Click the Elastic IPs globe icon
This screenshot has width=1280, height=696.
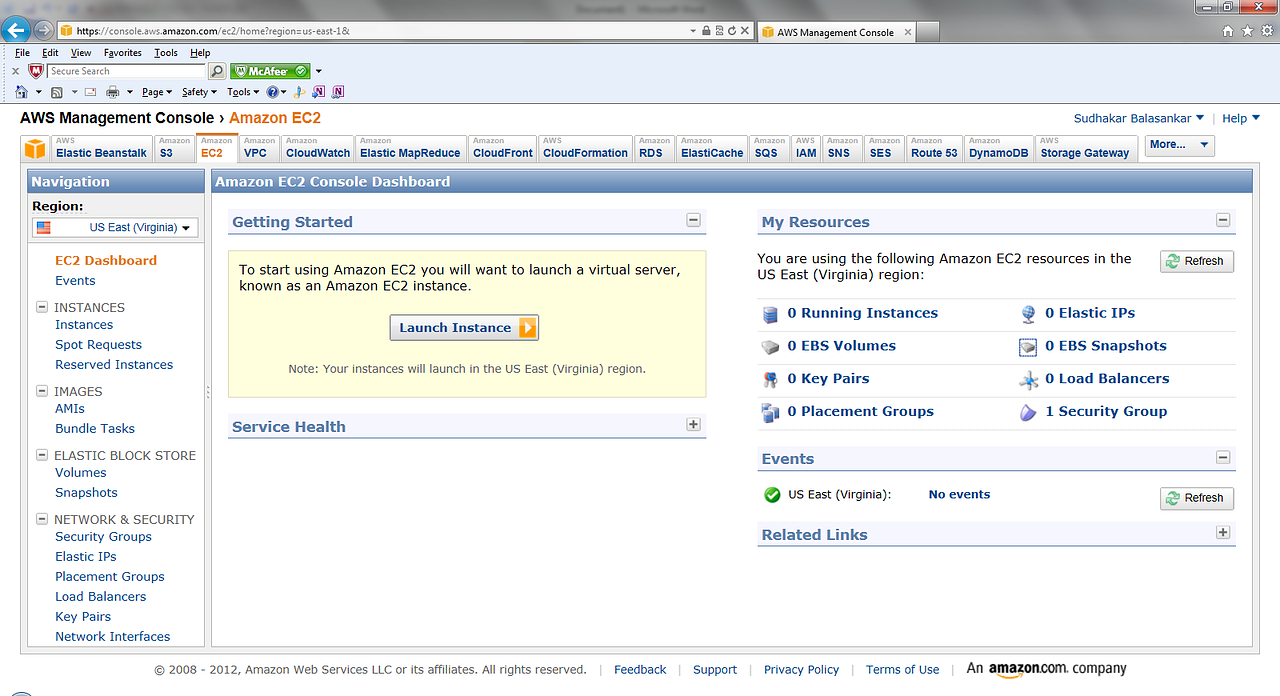[1028, 314]
